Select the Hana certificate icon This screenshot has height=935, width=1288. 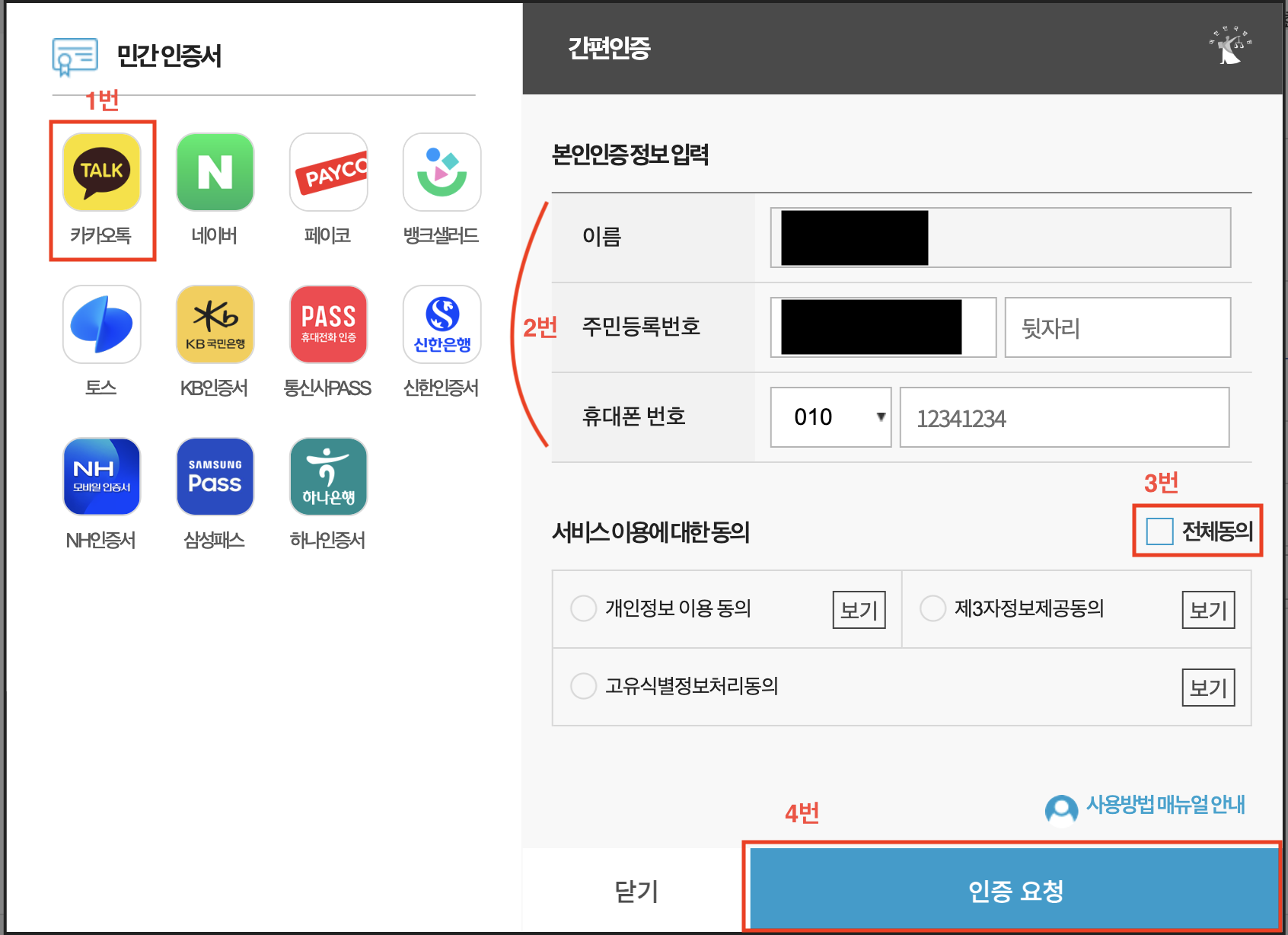click(x=327, y=477)
